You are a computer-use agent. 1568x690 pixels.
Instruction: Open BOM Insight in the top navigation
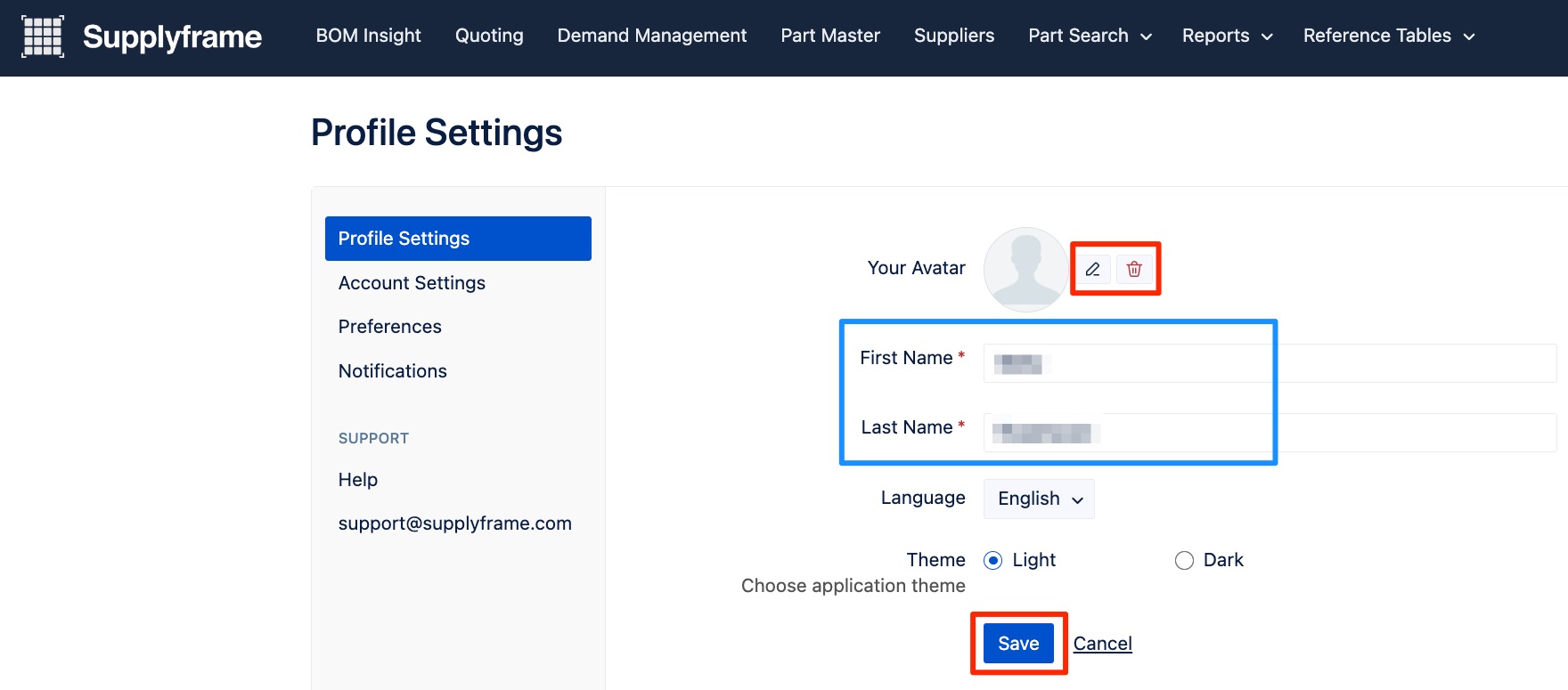click(x=368, y=36)
